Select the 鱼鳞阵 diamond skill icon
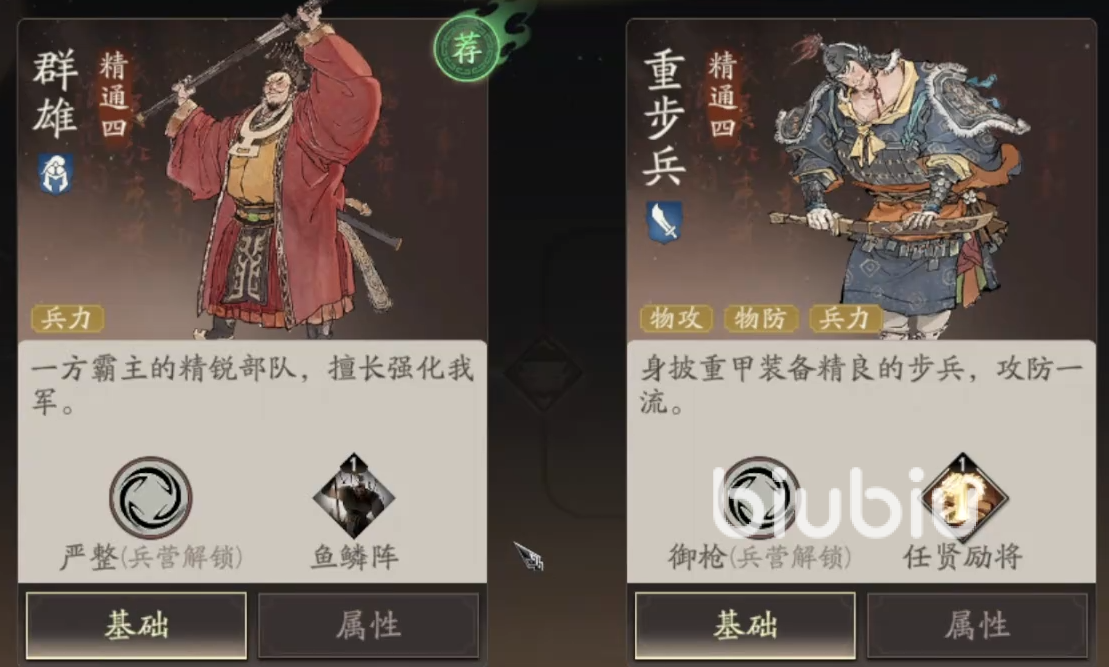The width and height of the screenshot is (1109, 667). [x=354, y=496]
